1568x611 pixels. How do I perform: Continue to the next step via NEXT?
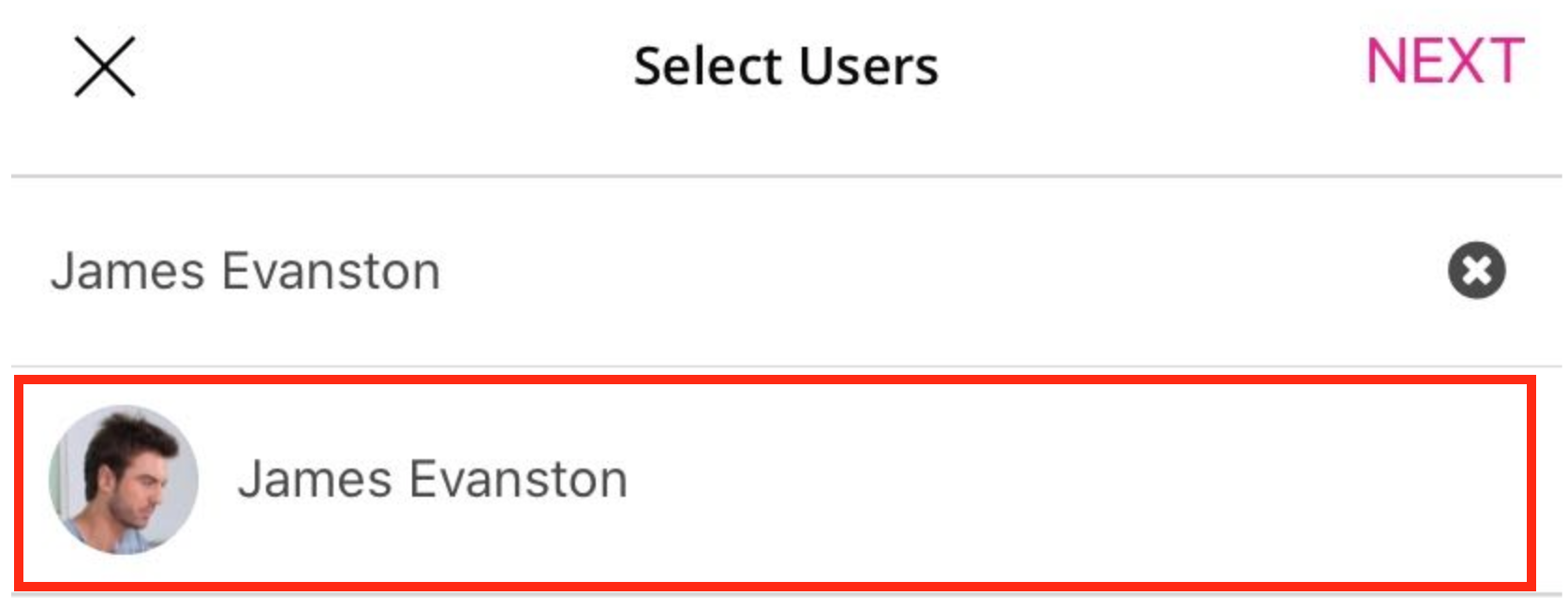(1444, 62)
